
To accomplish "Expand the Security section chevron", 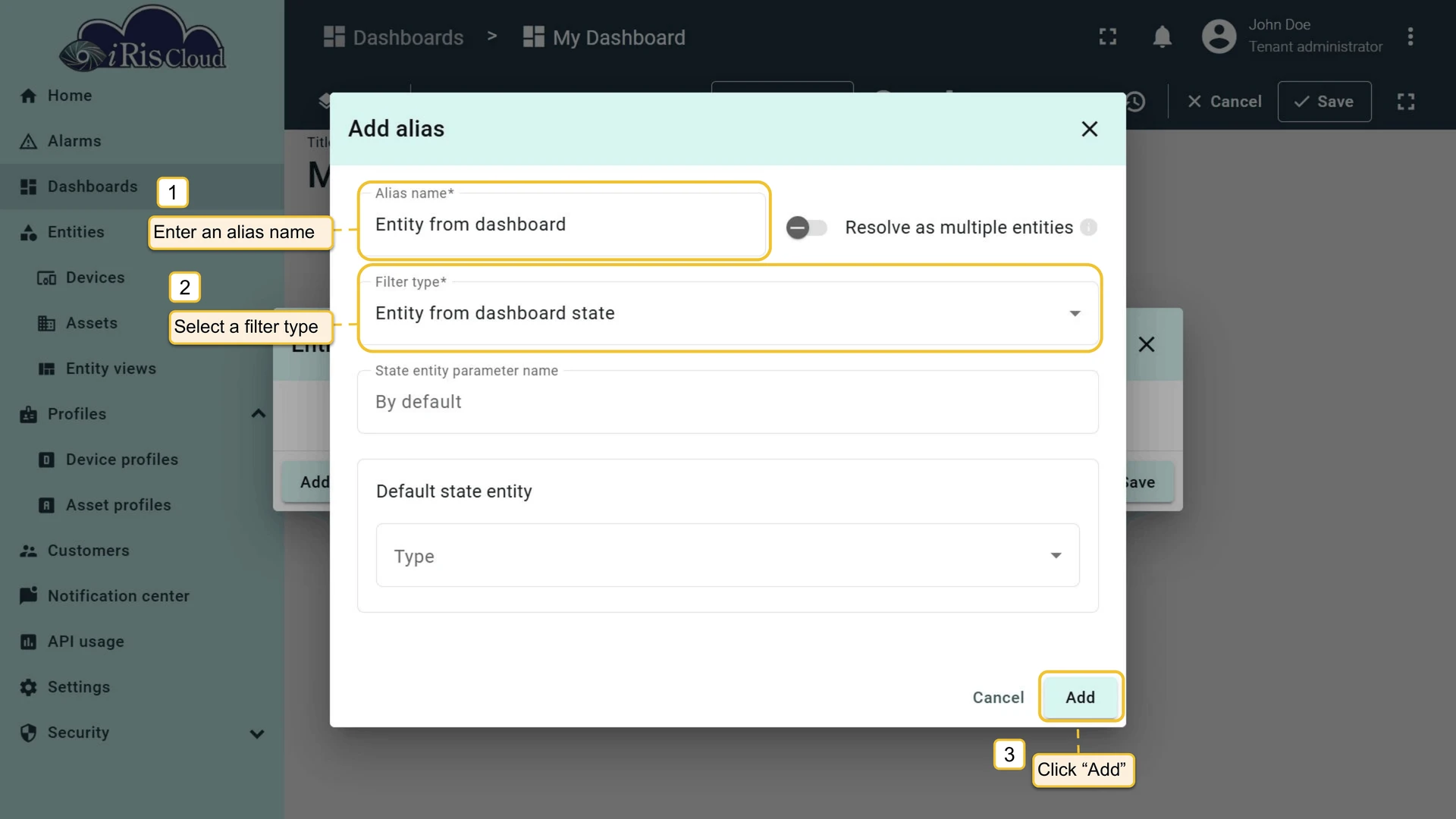I will pos(257,733).
